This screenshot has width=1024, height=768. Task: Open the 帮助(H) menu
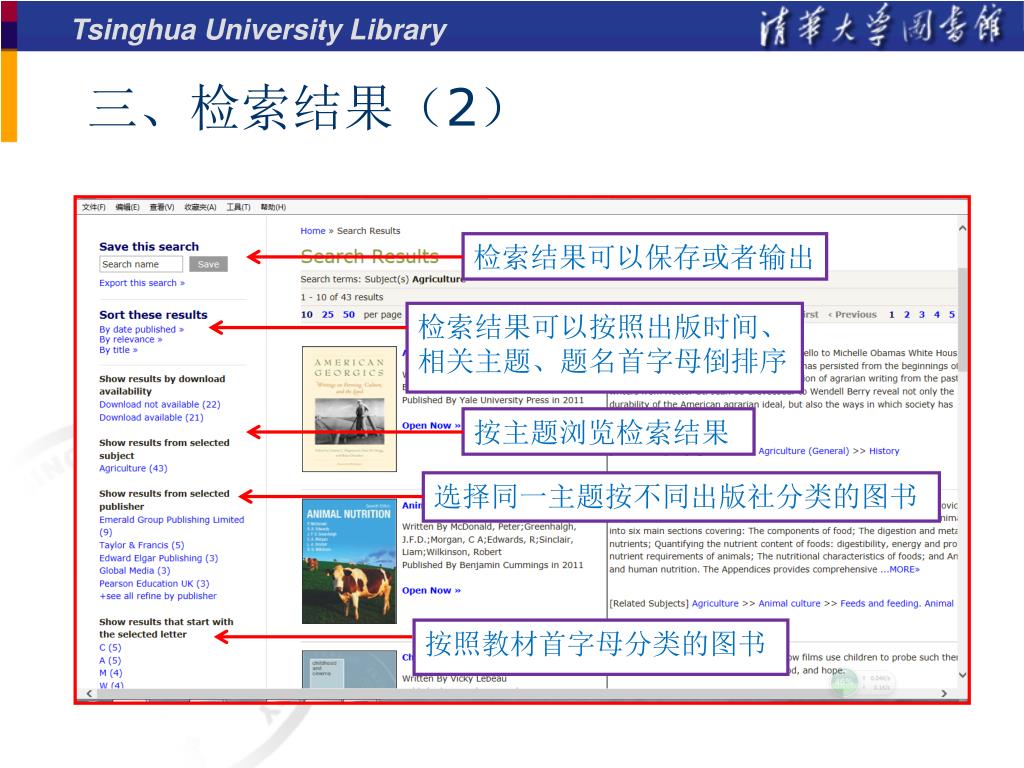tap(273, 207)
